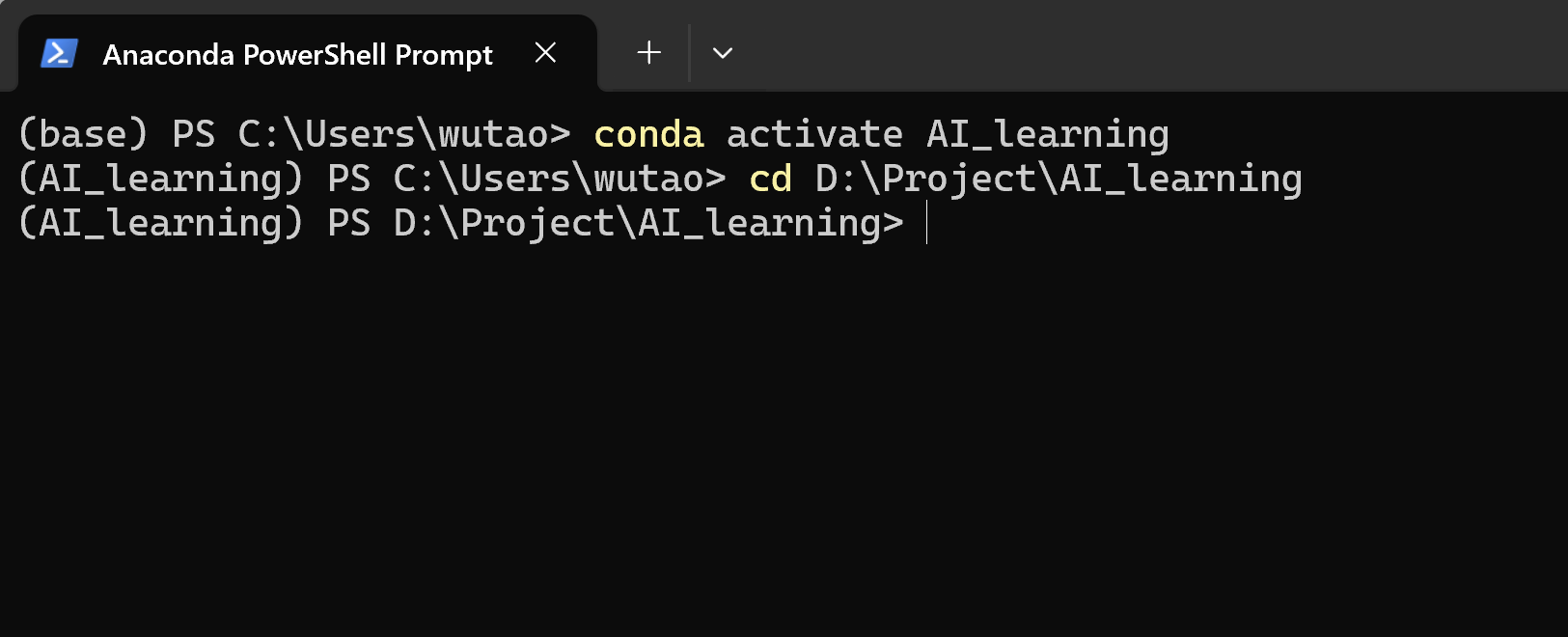Click the "D:\Project\AI_learning>" current prompt path

648,223
